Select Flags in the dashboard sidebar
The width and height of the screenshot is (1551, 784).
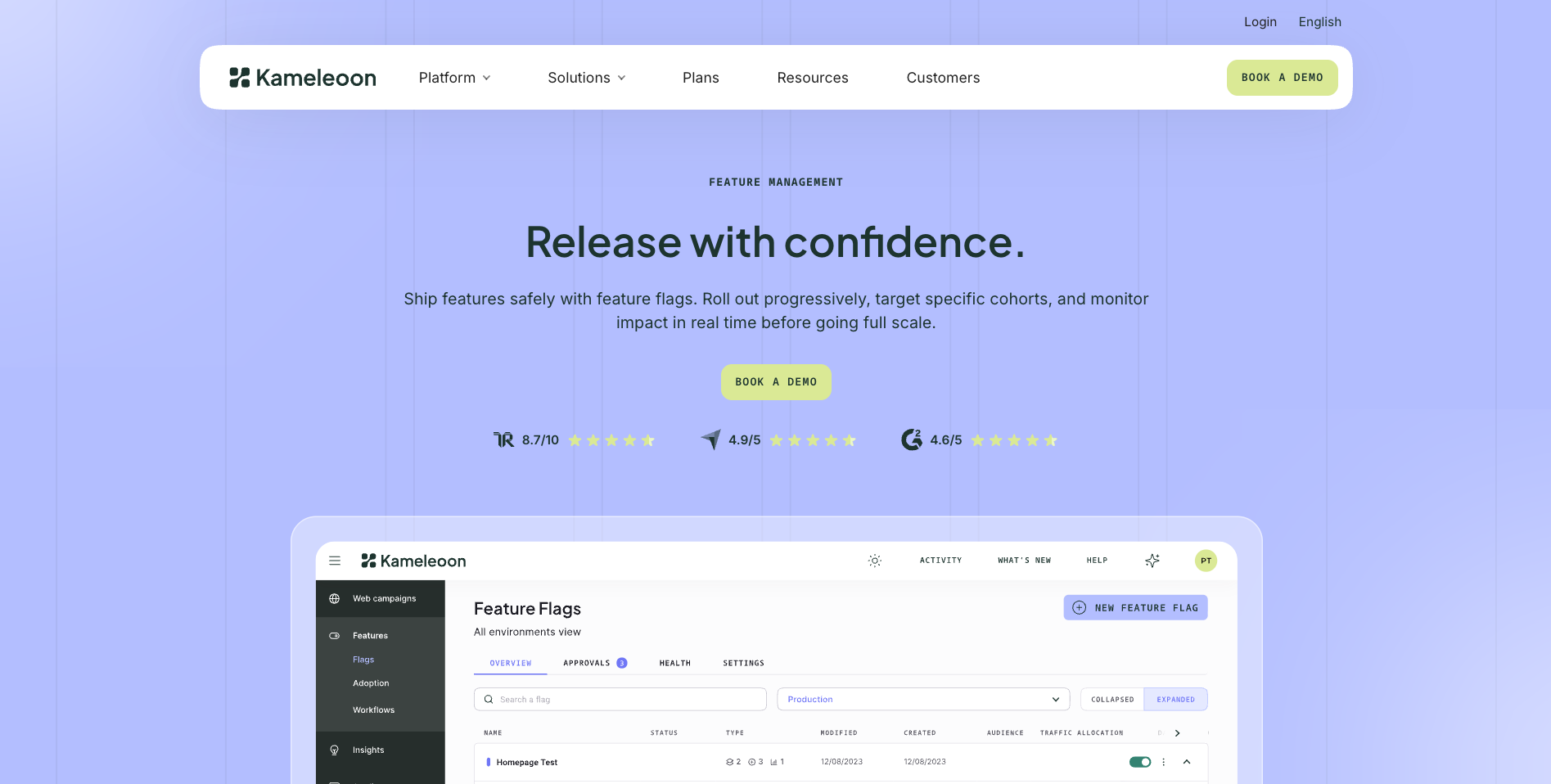363,660
